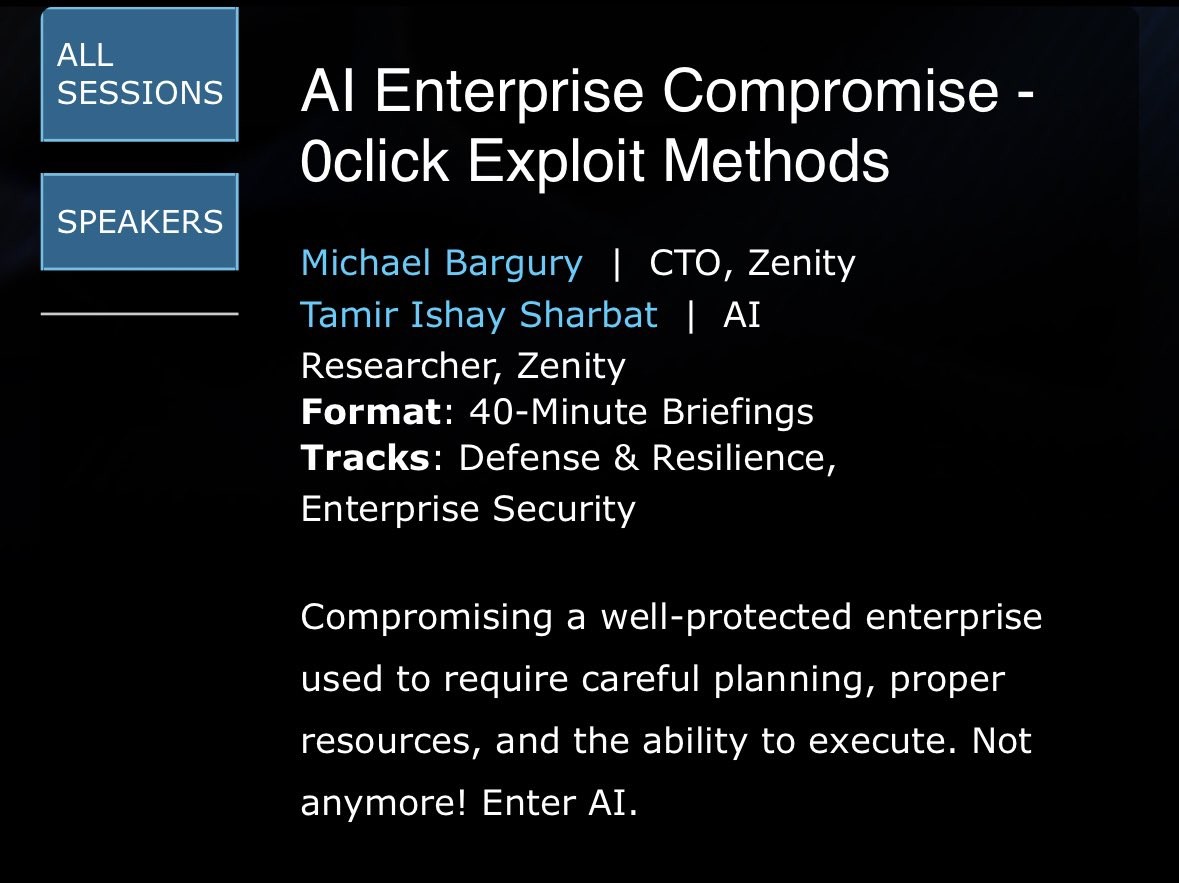This screenshot has height=883, width=1179.
Task: Click the bold Format label
Action: (371, 412)
